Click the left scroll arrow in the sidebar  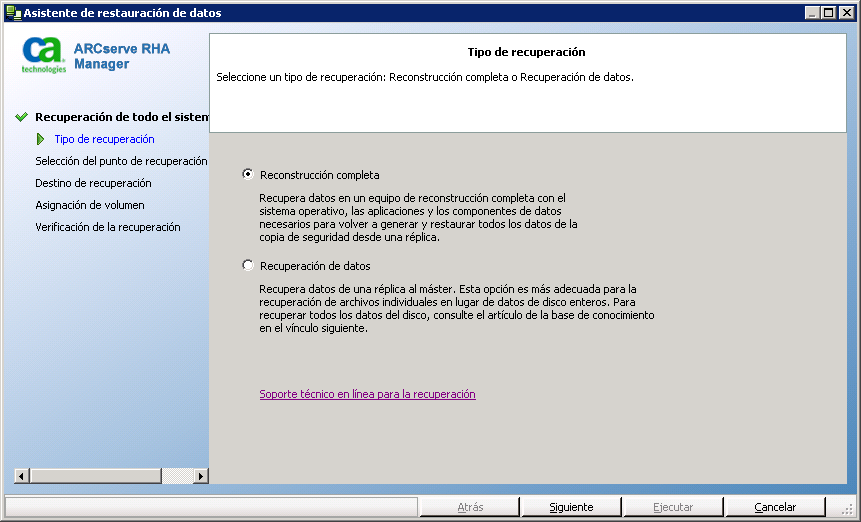click(21, 476)
